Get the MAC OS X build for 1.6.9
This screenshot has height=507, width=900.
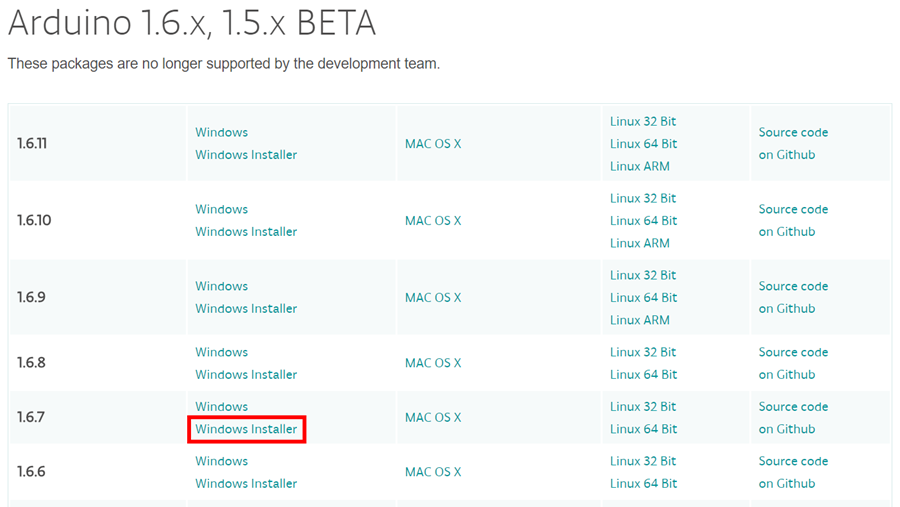[433, 297]
